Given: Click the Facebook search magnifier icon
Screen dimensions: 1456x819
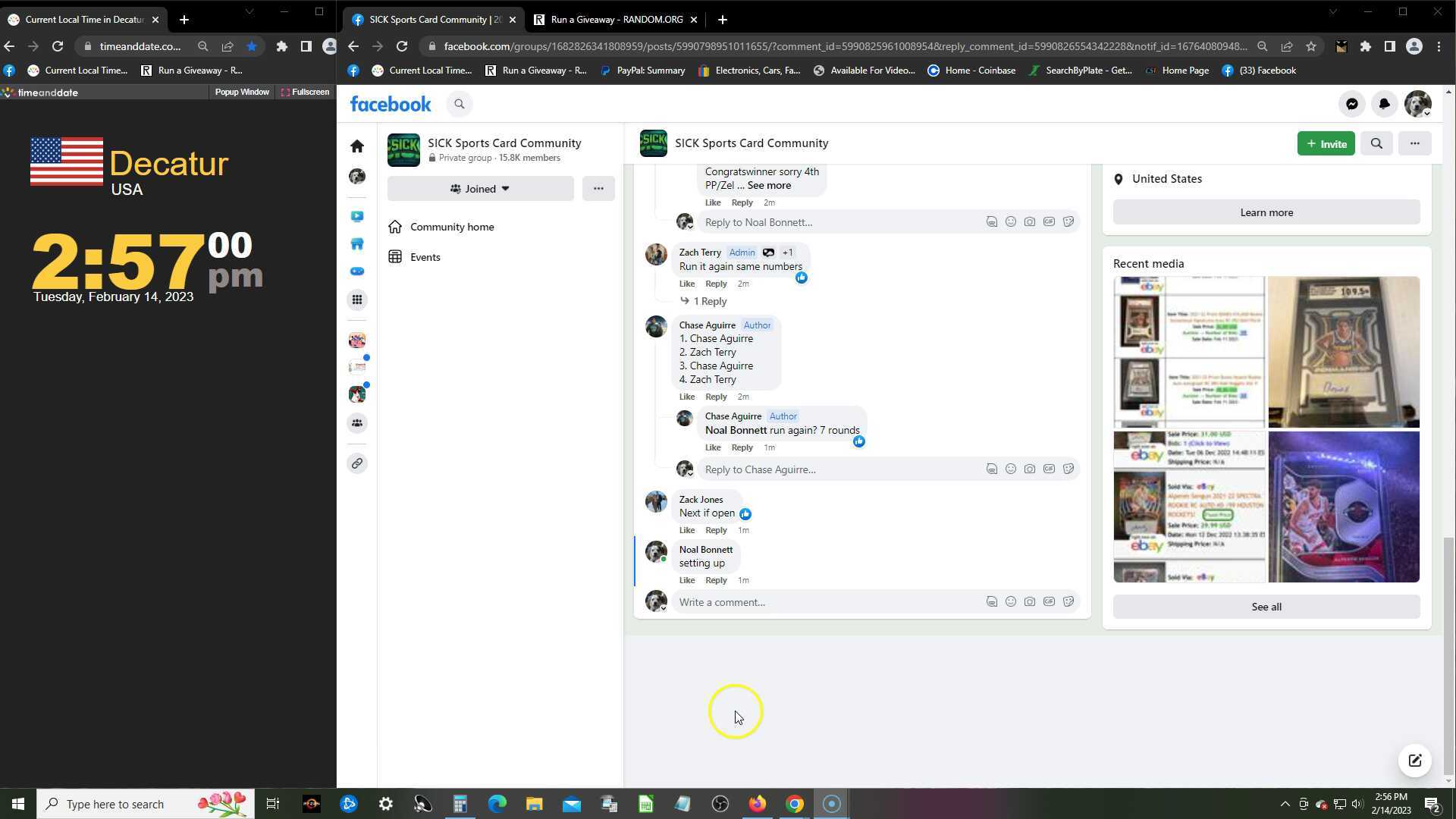Looking at the screenshot, I should tap(459, 104).
